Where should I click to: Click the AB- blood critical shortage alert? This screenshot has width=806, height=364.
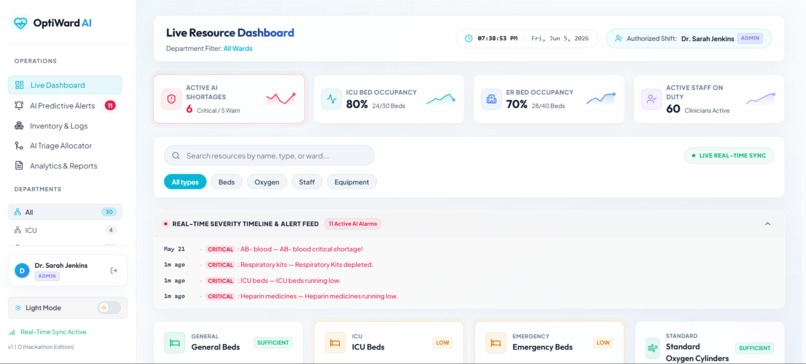click(284, 249)
